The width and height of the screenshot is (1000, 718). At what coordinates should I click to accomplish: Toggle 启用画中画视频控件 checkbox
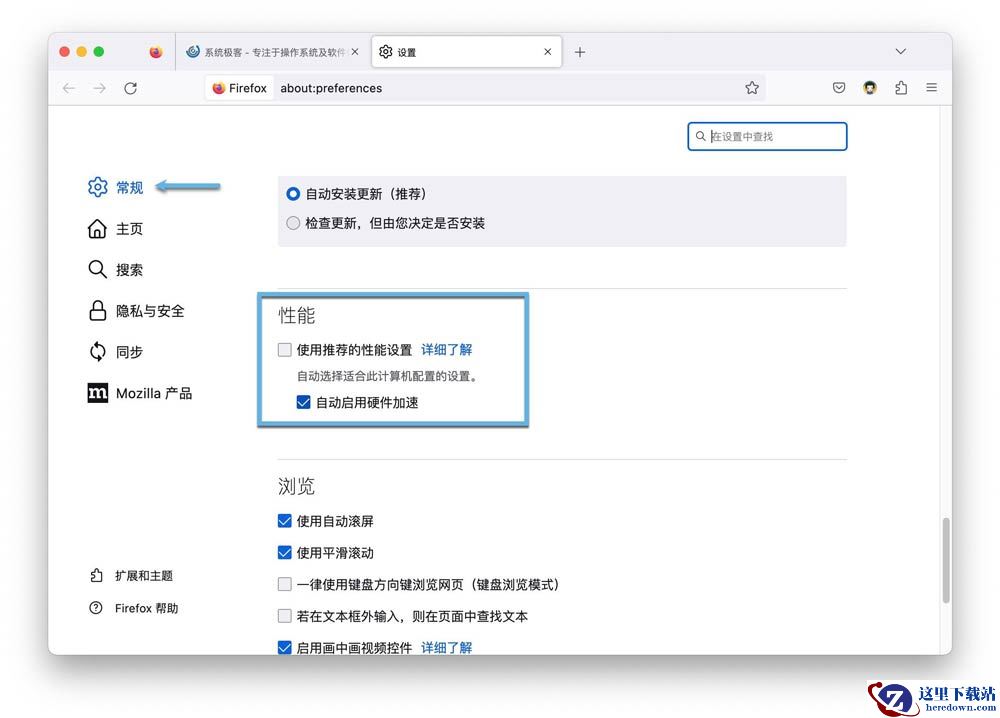coord(284,647)
